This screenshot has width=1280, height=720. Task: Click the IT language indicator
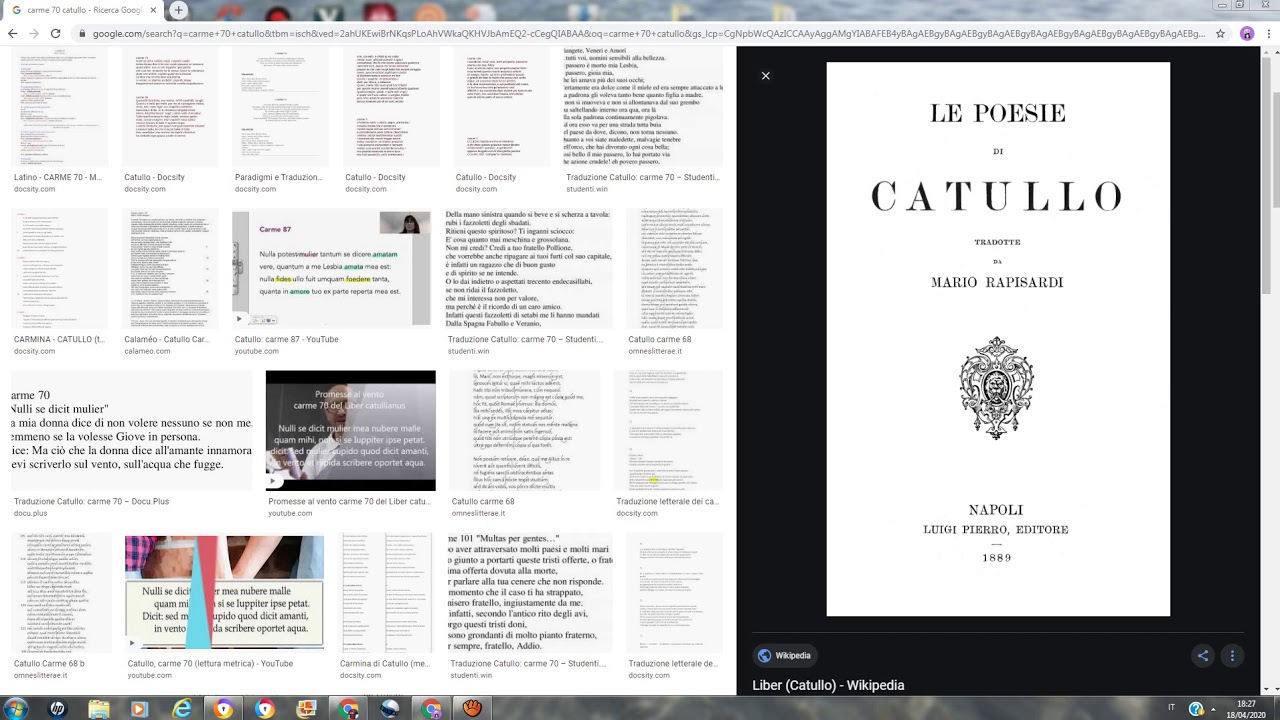1171,707
